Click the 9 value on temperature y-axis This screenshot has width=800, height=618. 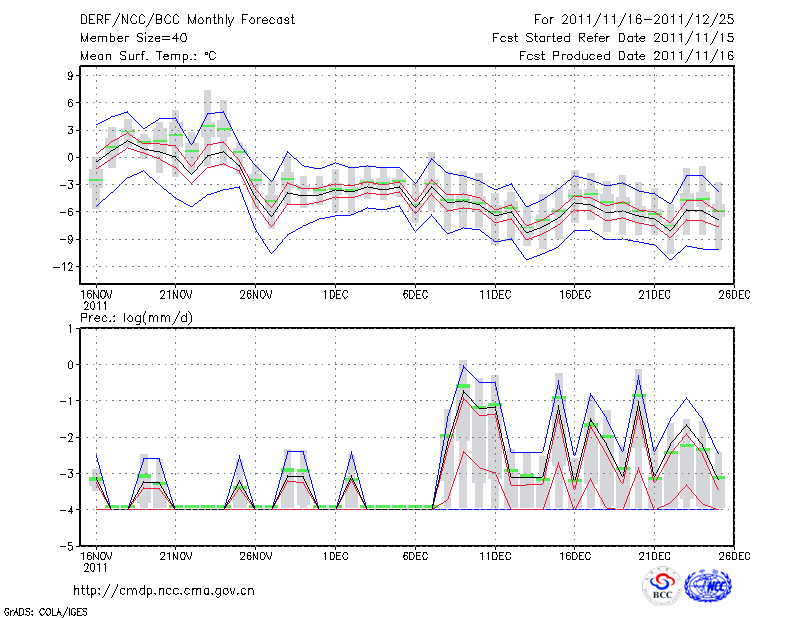click(70, 75)
